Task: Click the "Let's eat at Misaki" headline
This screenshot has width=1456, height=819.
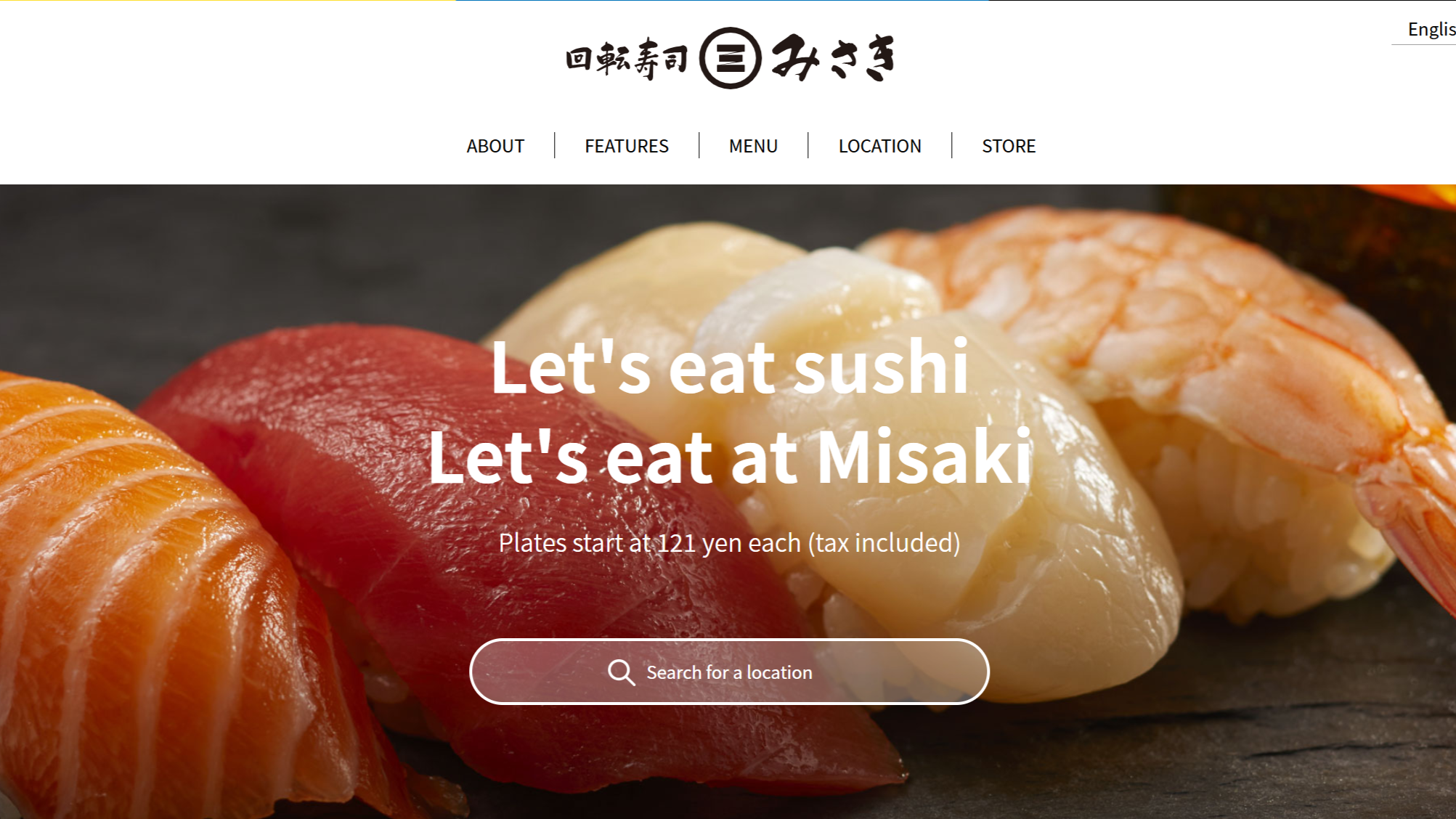Action: tap(730, 457)
